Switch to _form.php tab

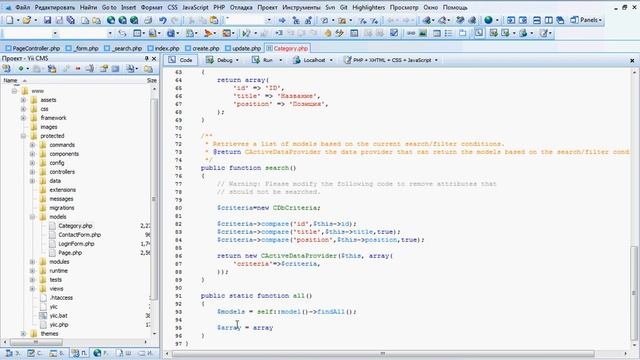[x=82, y=48]
